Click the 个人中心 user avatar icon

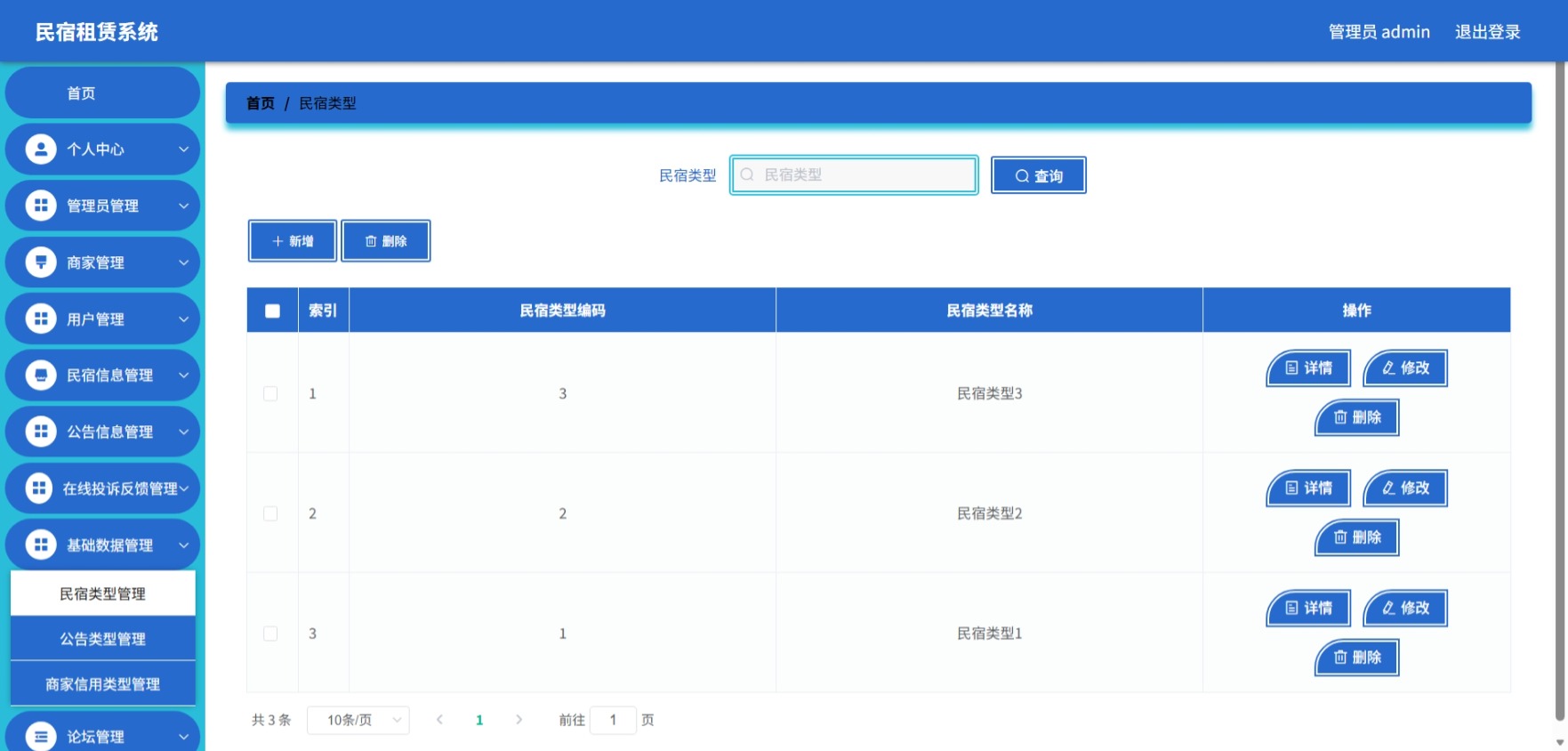pos(41,149)
